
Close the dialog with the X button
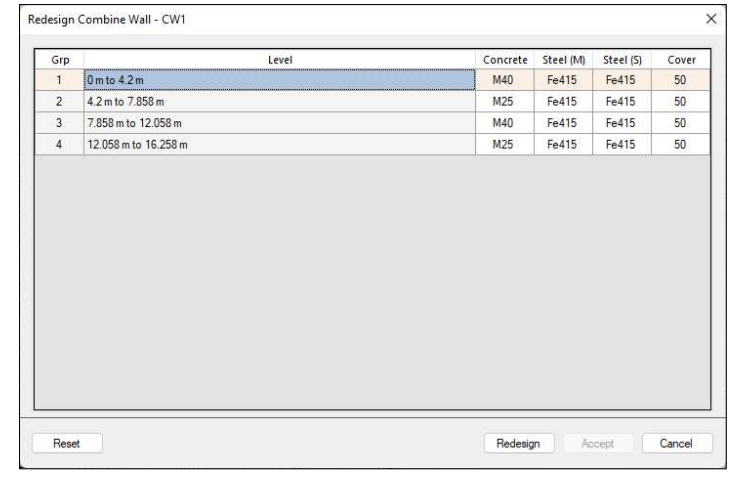point(711,19)
